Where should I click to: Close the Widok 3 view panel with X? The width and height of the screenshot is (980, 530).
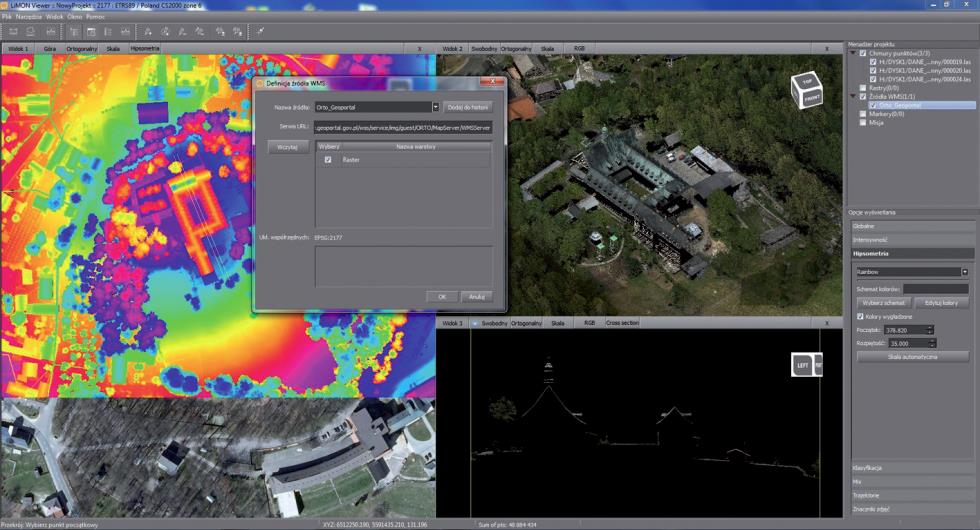point(826,323)
